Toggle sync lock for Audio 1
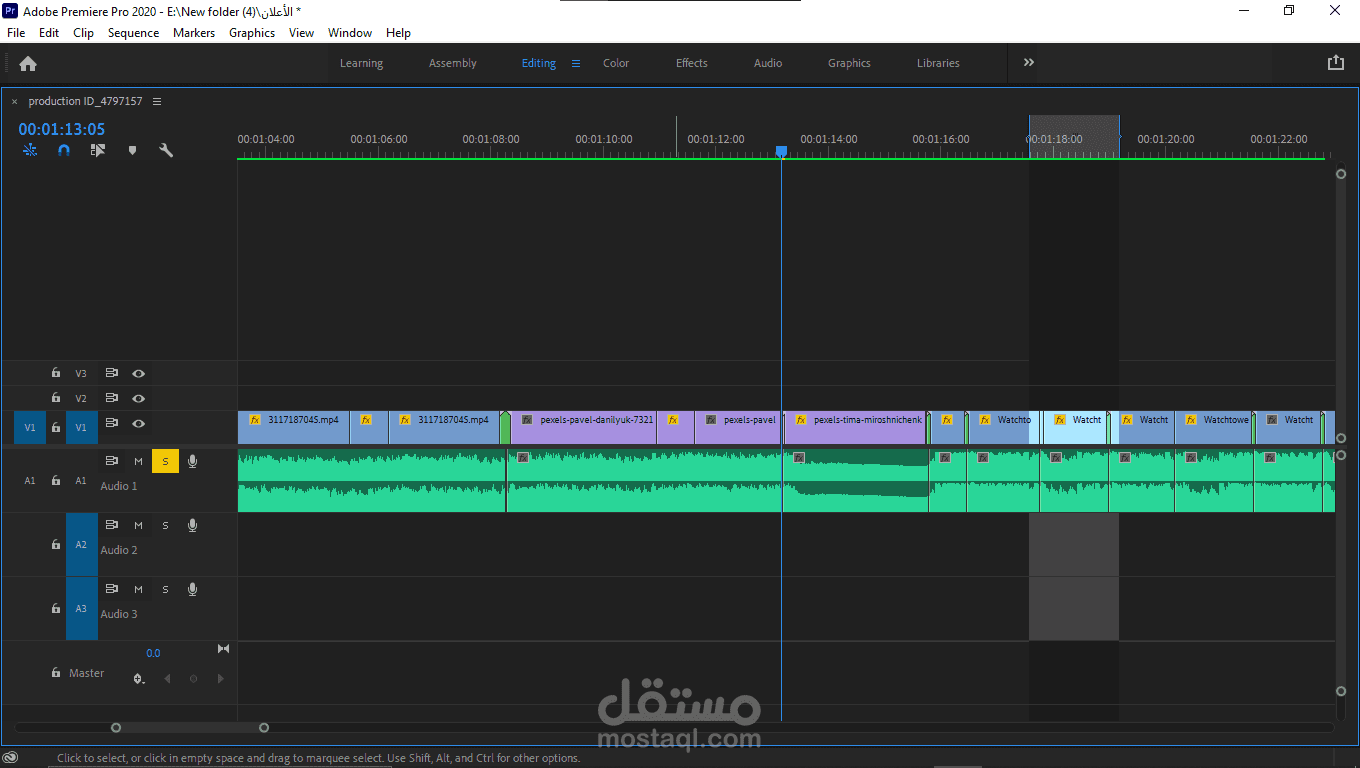The height and width of the screenshot is (768, 1360). (x=112, y=461)
